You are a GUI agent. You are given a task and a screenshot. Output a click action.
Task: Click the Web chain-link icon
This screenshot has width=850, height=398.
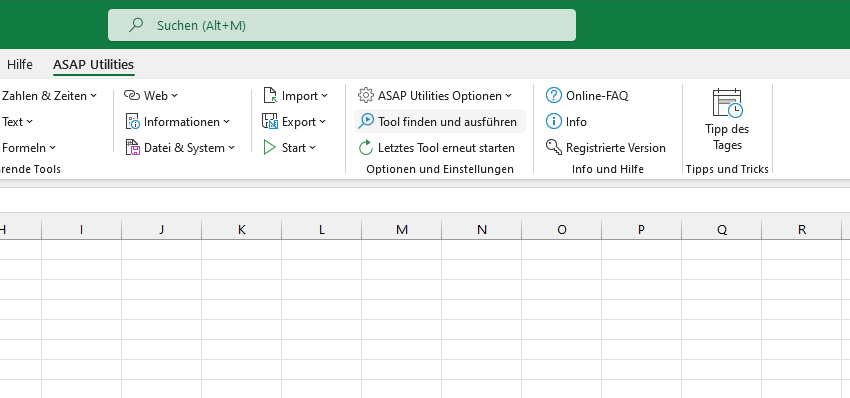(x=132, y=95)
